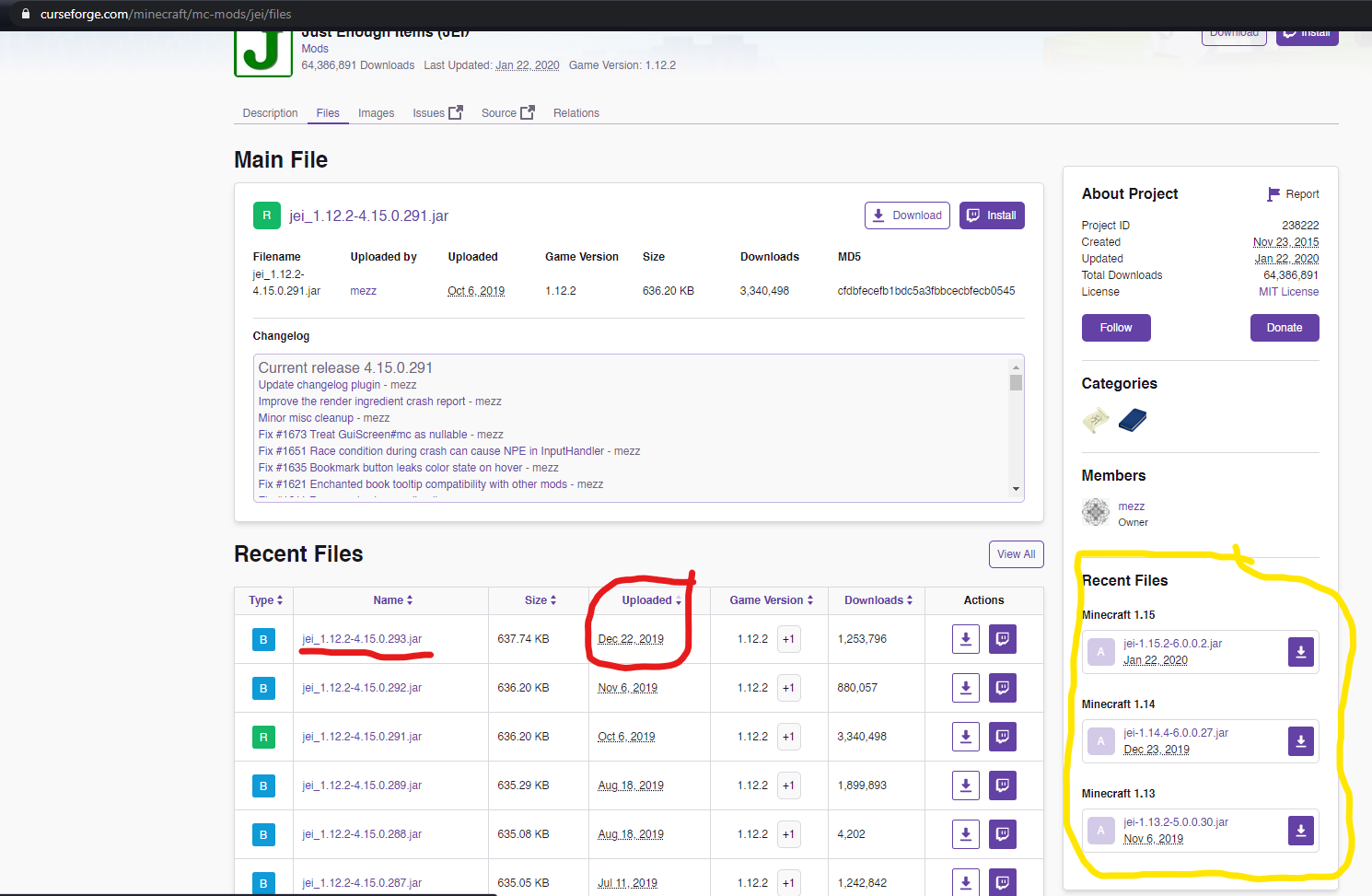
Task: Open the Issues external tab
Action: [437, 113]
